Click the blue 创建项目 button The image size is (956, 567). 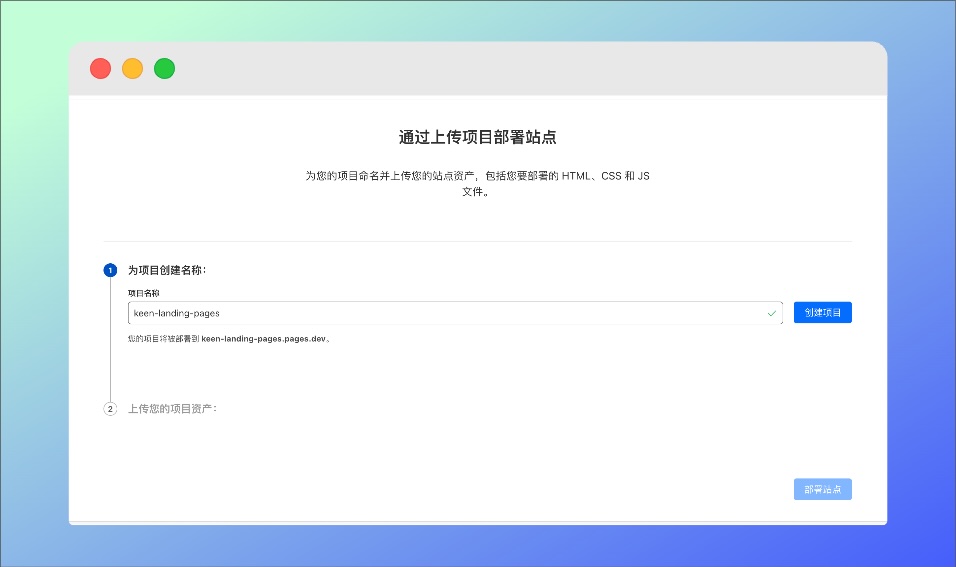822,313
